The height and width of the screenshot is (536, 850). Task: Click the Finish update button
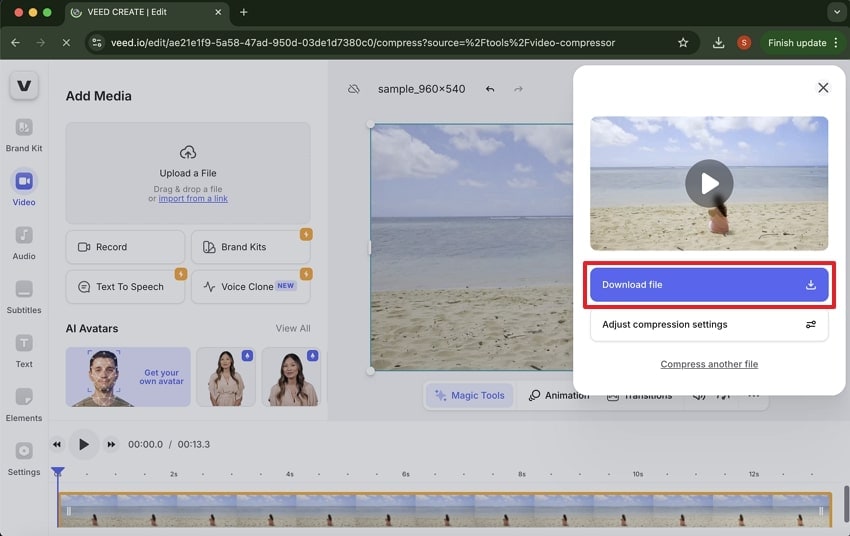[797, 42]
